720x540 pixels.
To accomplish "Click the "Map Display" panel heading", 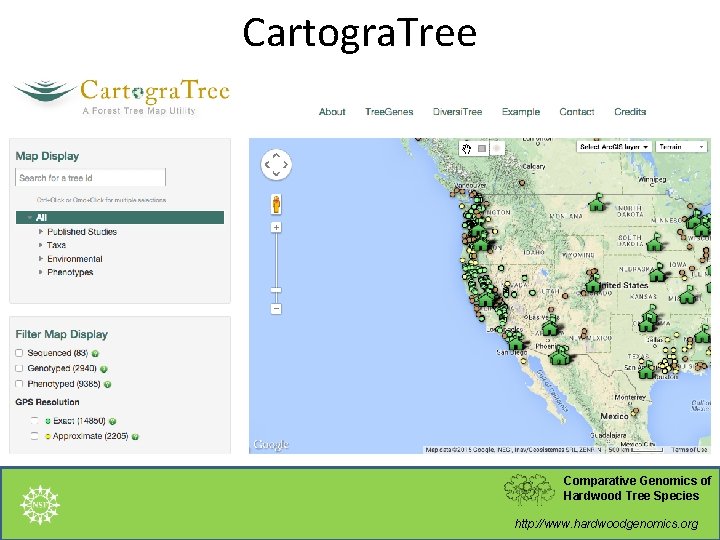I will point(47,156).
